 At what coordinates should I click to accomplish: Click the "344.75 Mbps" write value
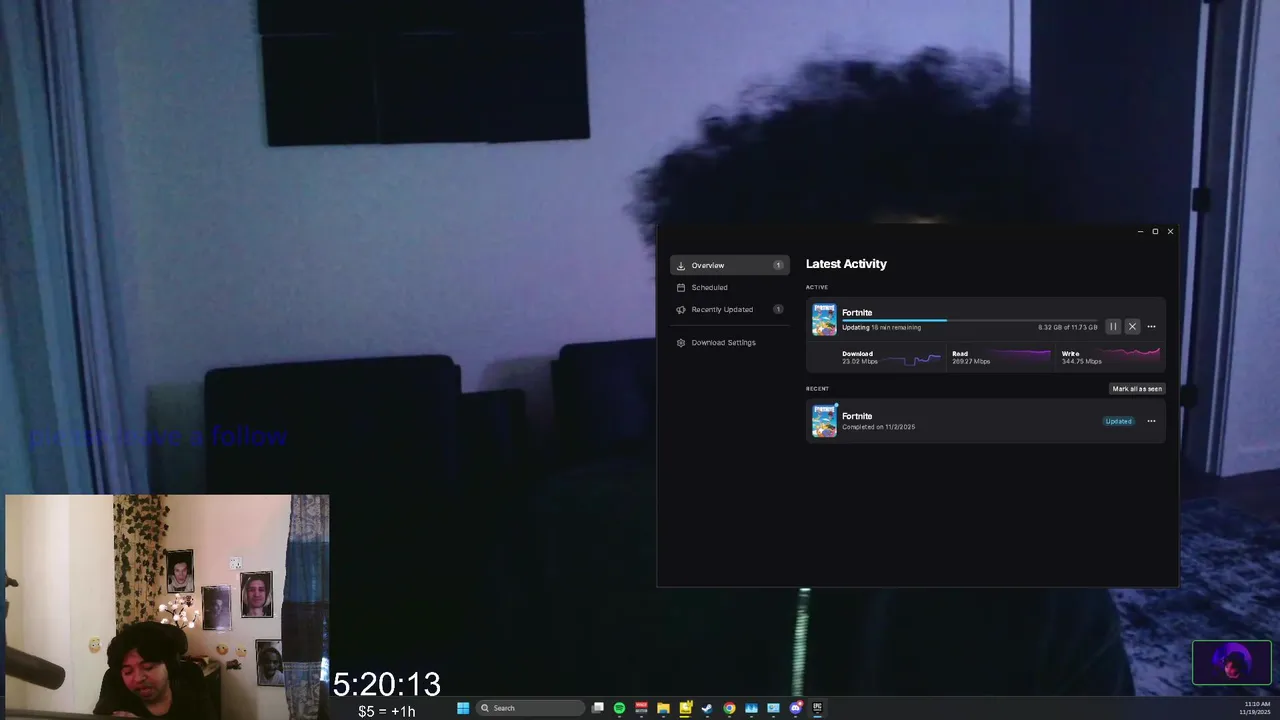(1081, 361)
